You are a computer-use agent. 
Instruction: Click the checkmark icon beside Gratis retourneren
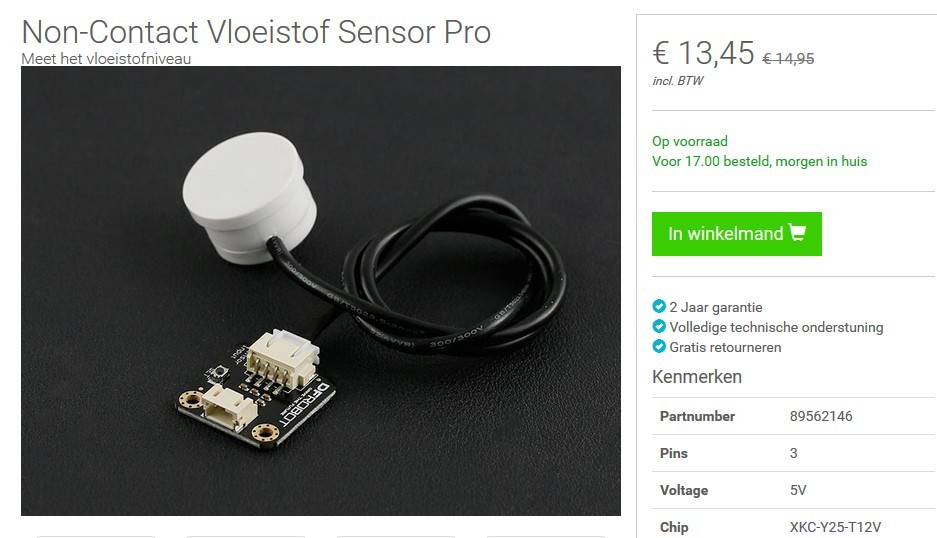[659, 346]
